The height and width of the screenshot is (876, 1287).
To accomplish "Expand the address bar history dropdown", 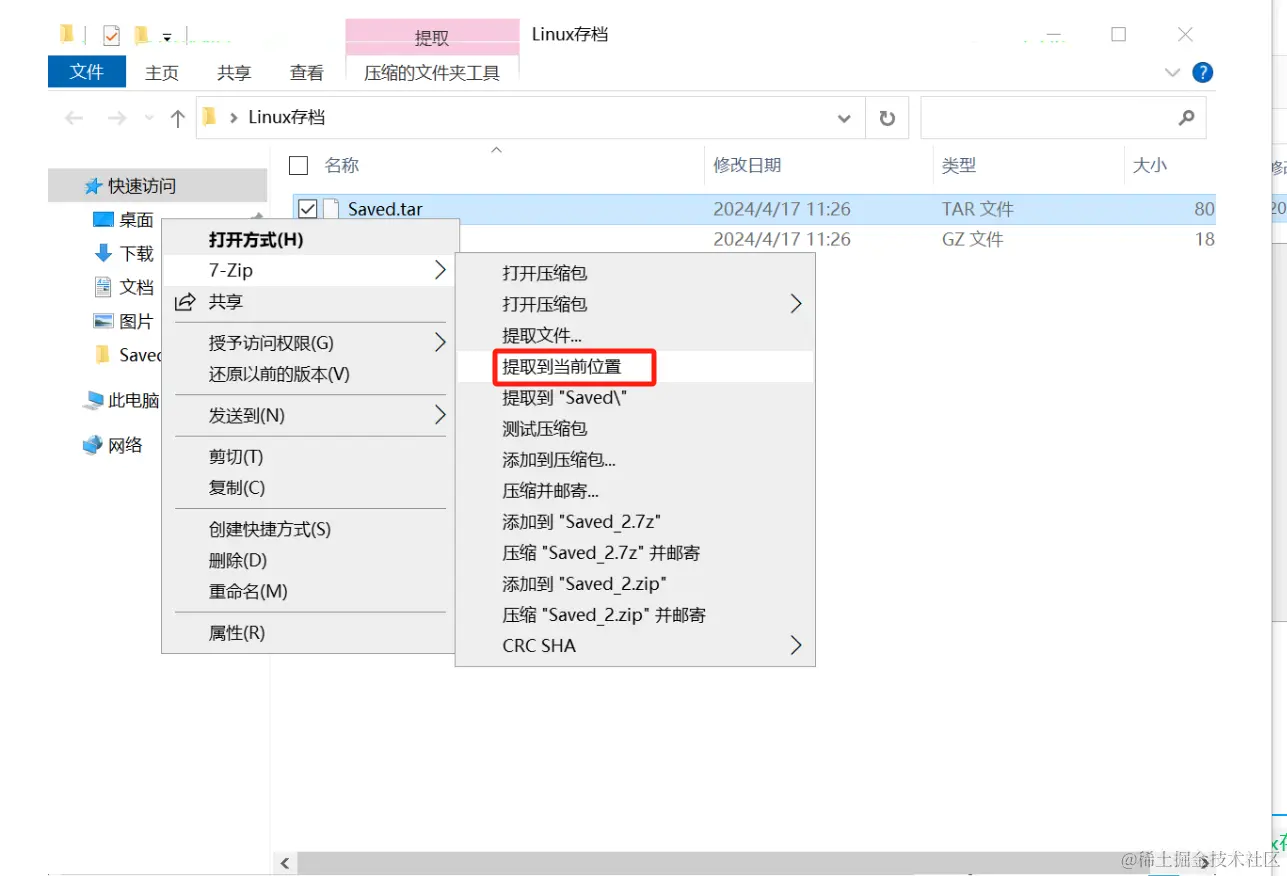I will coord(844,118).
